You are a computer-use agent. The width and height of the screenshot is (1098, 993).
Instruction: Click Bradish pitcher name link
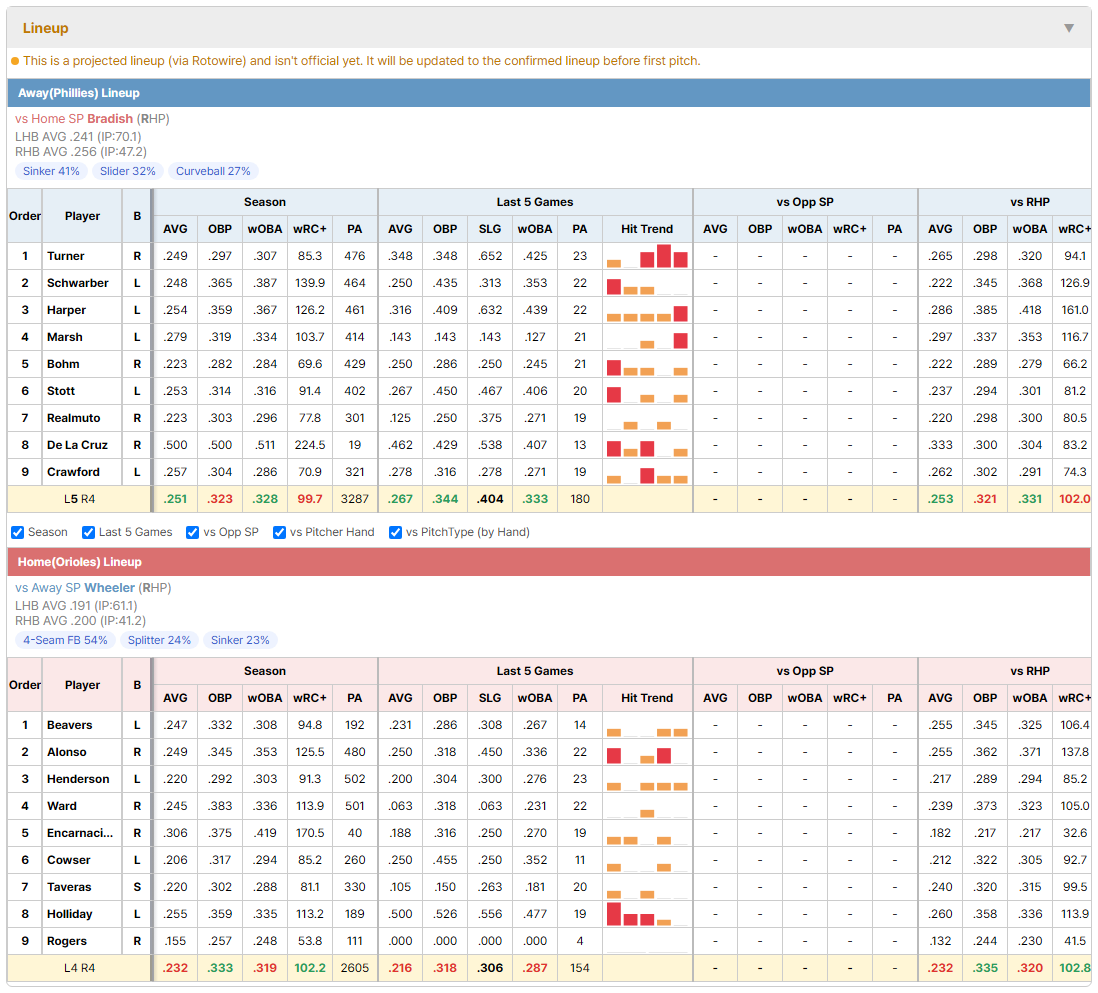click(x=110, y=118)
